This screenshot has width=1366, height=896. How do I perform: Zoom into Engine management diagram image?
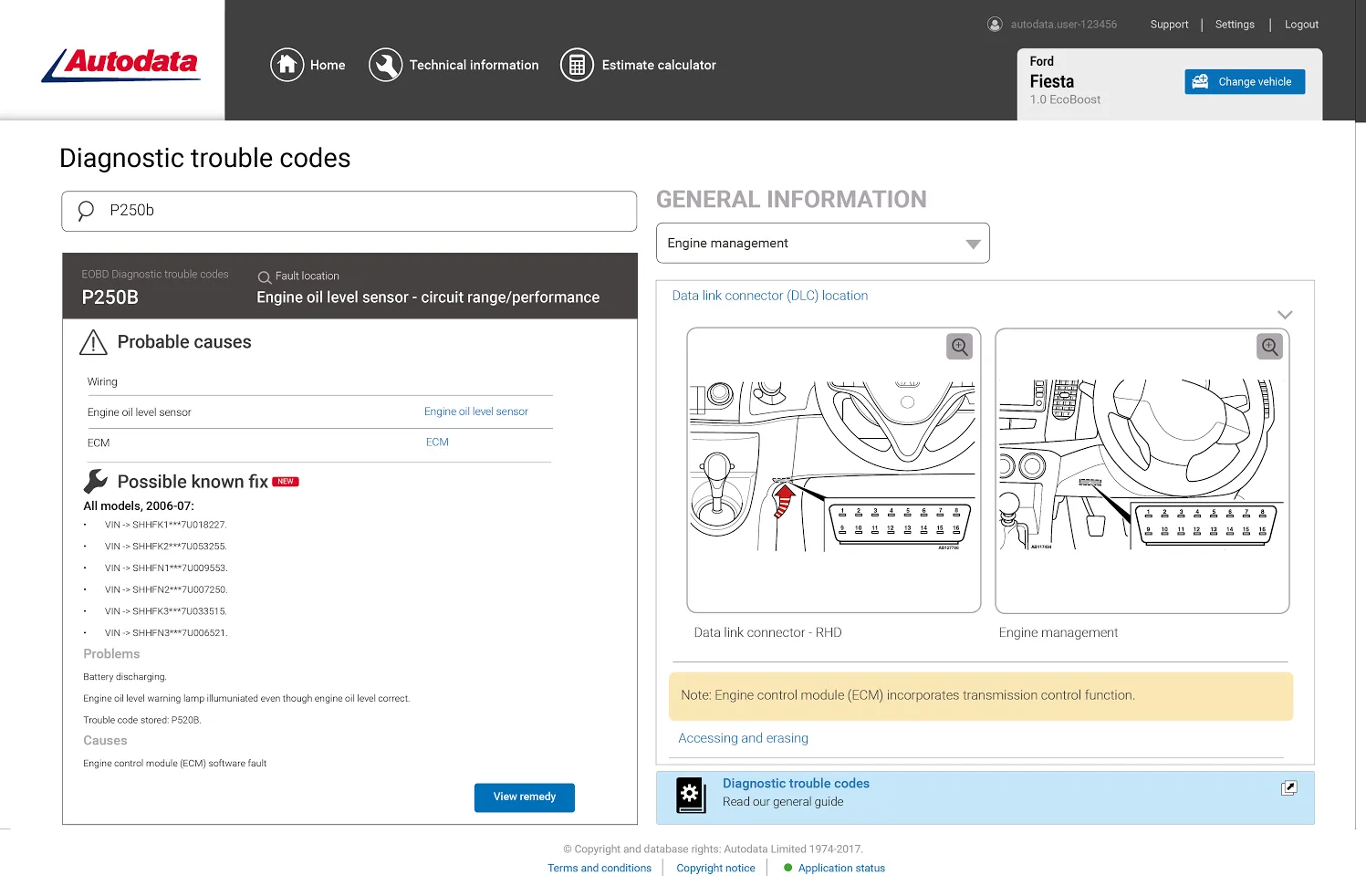pos(1269,347)
